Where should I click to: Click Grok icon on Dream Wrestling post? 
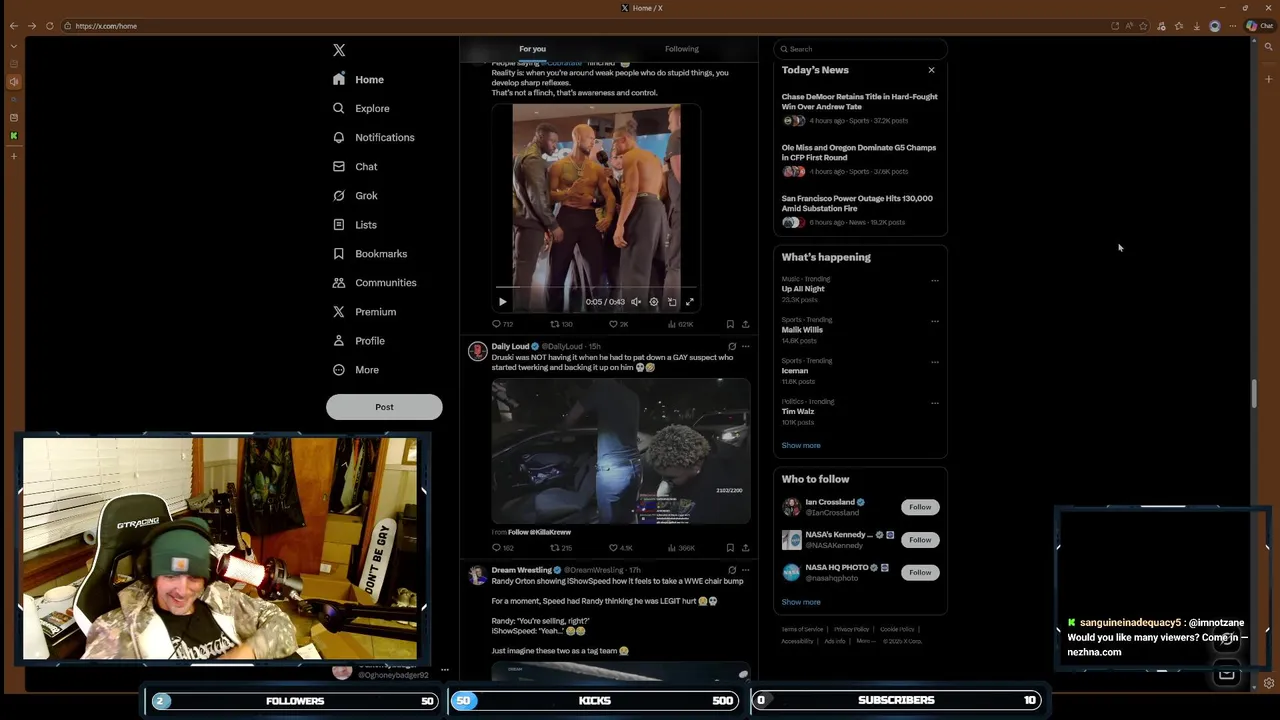click(731, 570)
